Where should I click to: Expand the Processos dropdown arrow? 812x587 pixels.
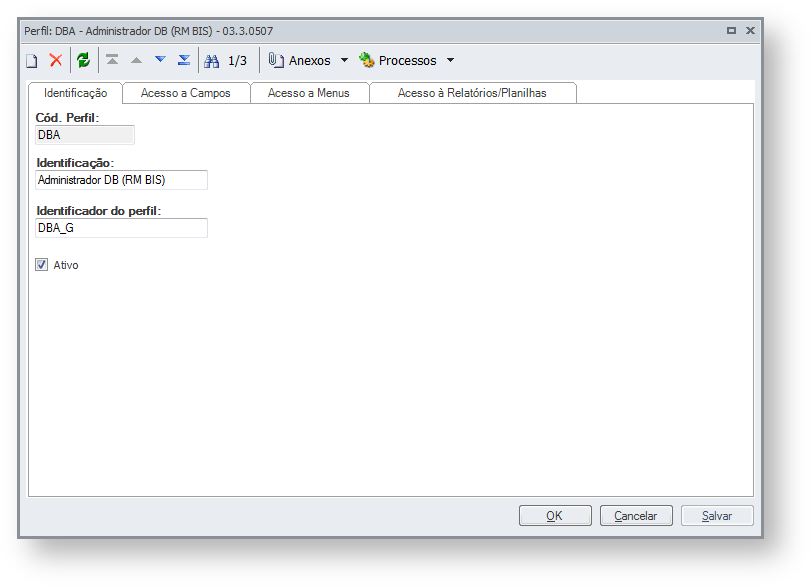coord(451,61)
